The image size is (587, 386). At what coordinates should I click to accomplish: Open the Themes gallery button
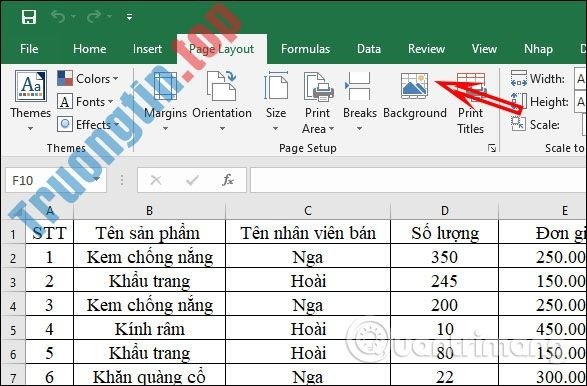click(x=31, y=101)
